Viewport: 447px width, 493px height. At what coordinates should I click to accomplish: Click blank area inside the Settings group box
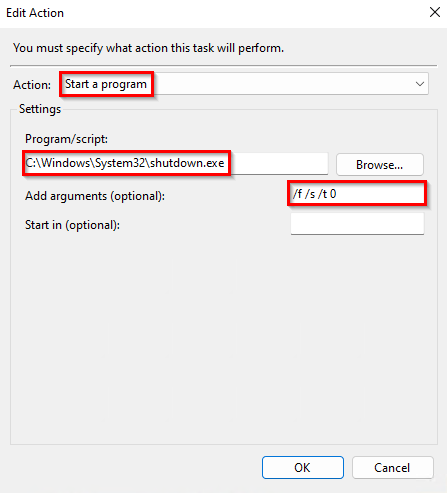coord(223,333)
